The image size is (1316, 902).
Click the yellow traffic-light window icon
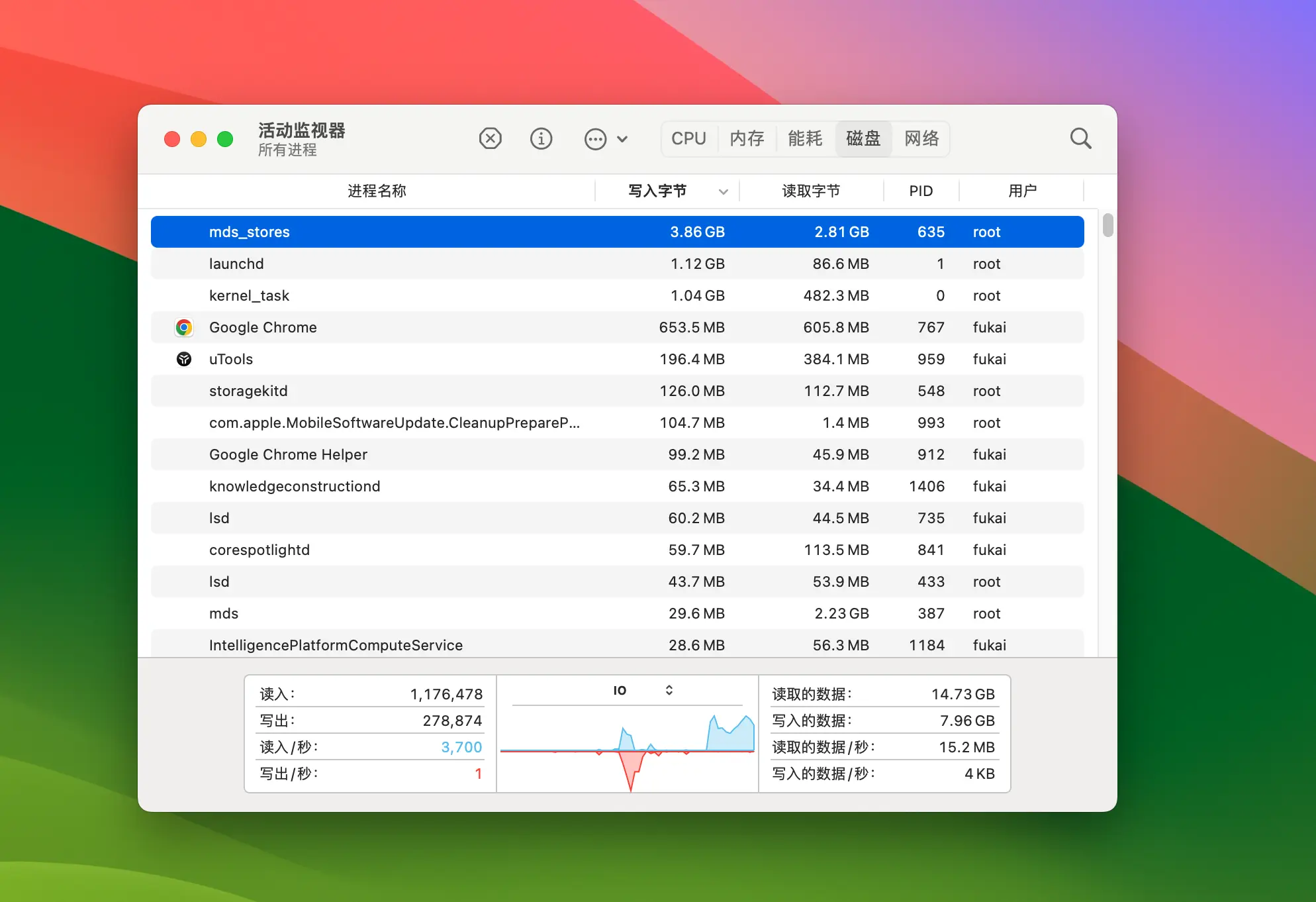pos(198,139)
